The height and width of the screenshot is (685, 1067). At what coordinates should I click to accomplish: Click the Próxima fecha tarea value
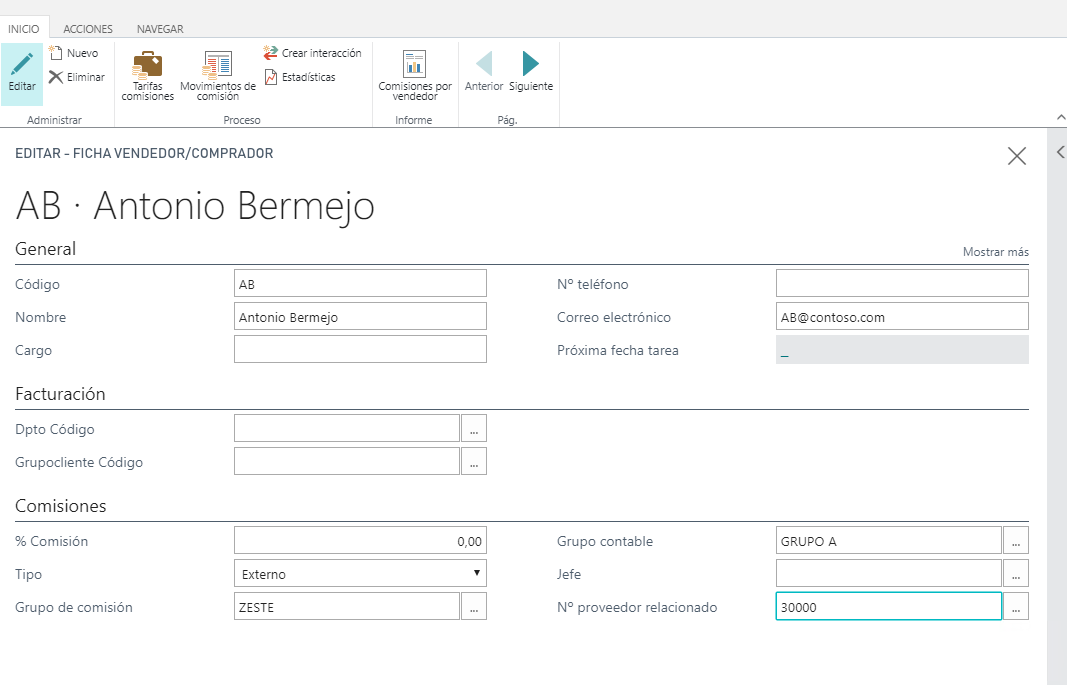[902, 350]
